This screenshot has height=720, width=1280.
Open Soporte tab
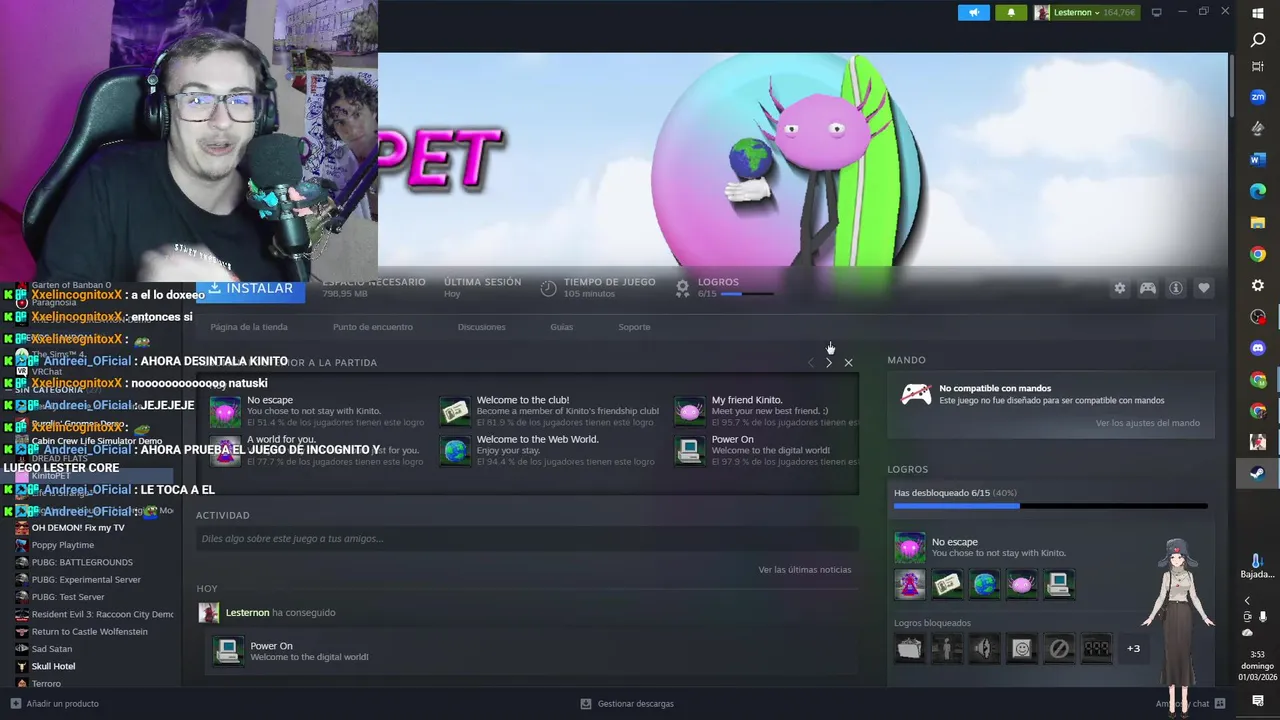pyautogui.click(x=634, y=327)
